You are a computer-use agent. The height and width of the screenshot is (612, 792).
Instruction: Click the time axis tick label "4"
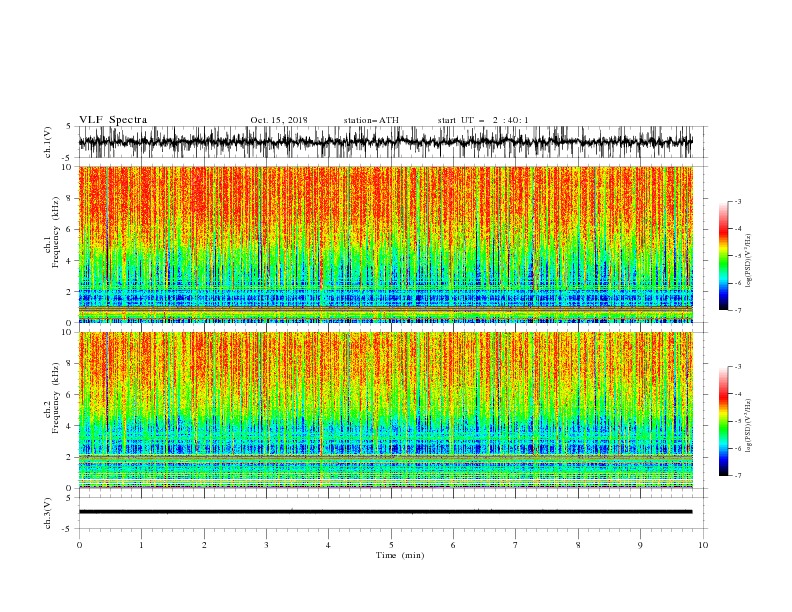(328, 545)
